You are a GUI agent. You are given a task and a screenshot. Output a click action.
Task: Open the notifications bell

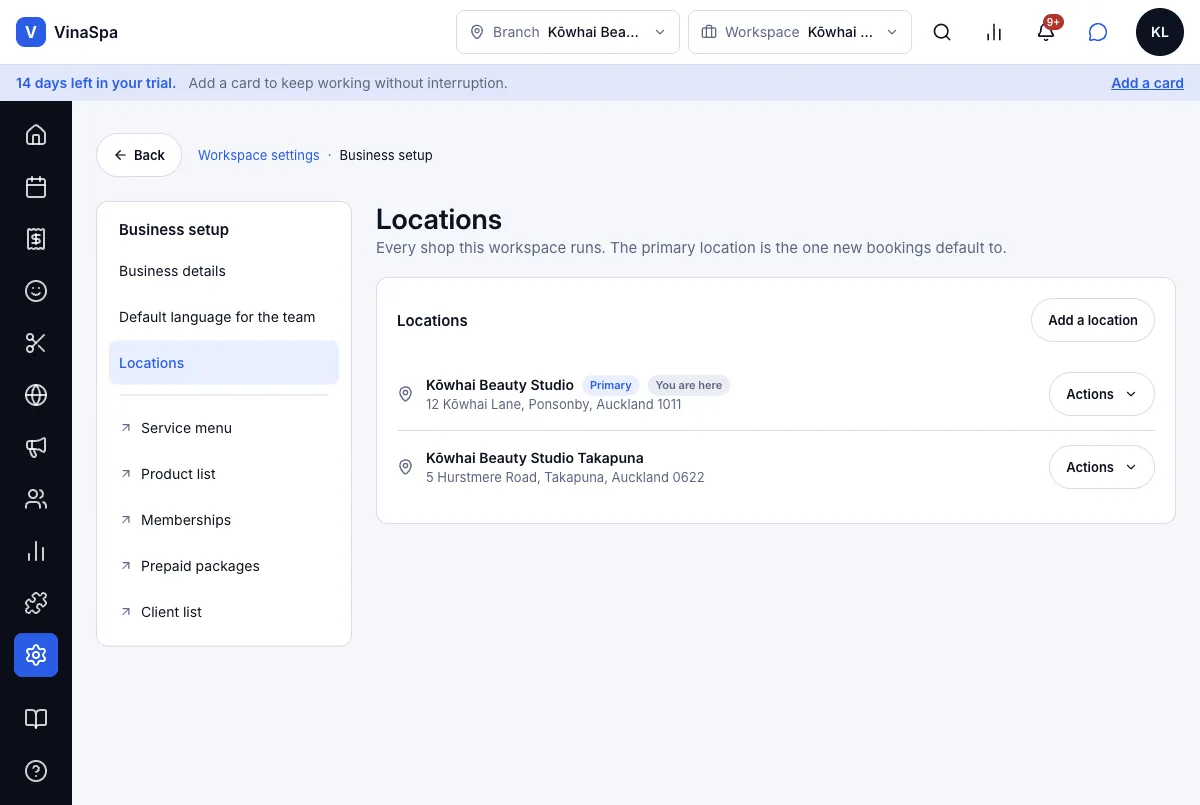pos(1046,32)
